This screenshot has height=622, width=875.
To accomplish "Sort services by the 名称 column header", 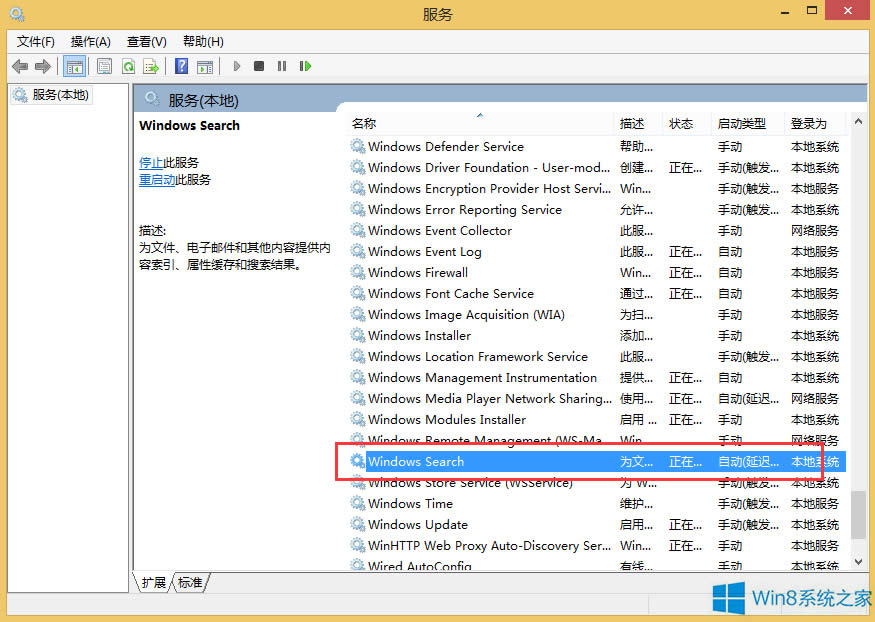I will pyautogui.click(x=364, y=123).
